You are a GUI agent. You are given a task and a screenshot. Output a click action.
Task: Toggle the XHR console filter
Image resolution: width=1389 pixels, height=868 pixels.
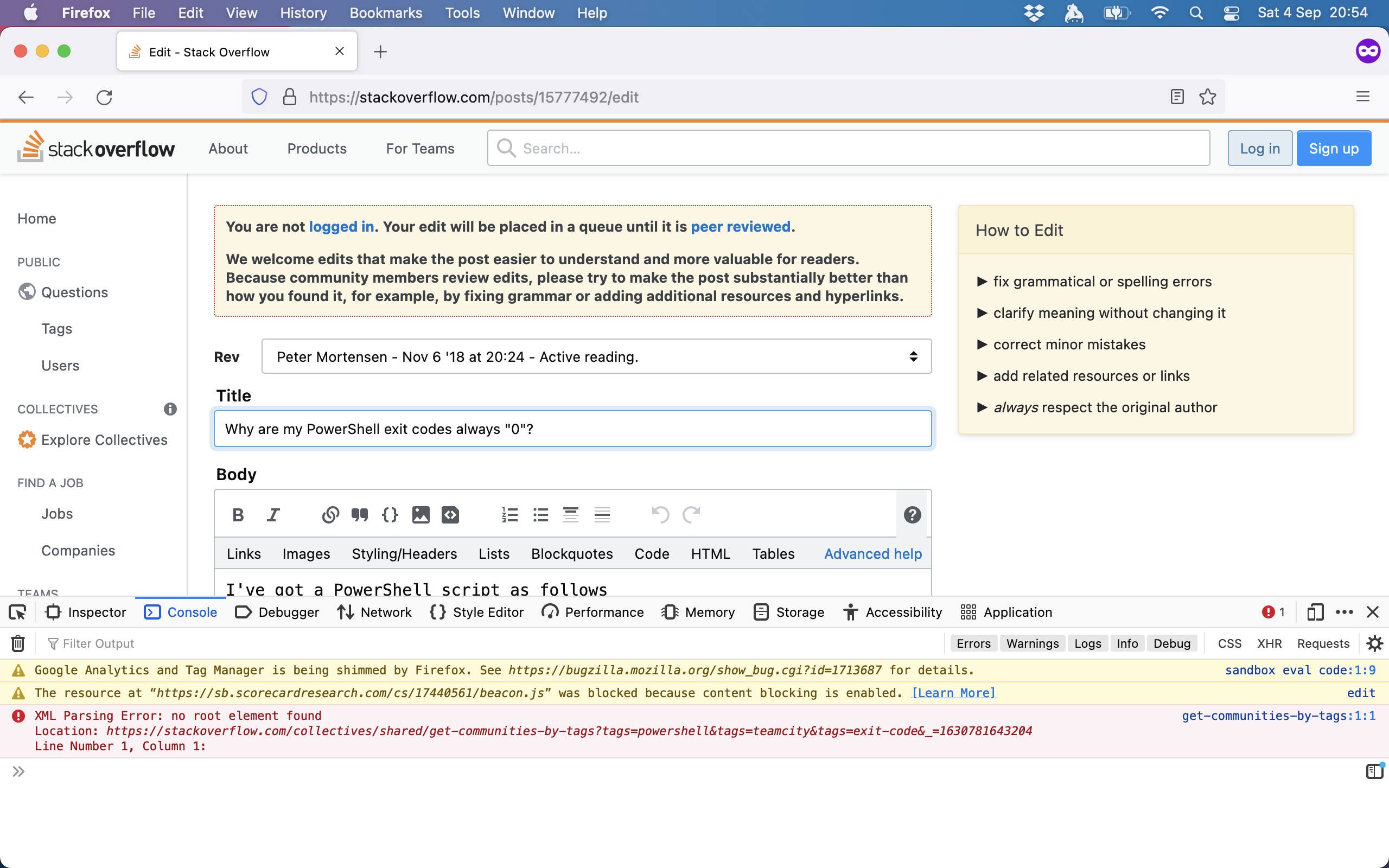(1269, 643)
